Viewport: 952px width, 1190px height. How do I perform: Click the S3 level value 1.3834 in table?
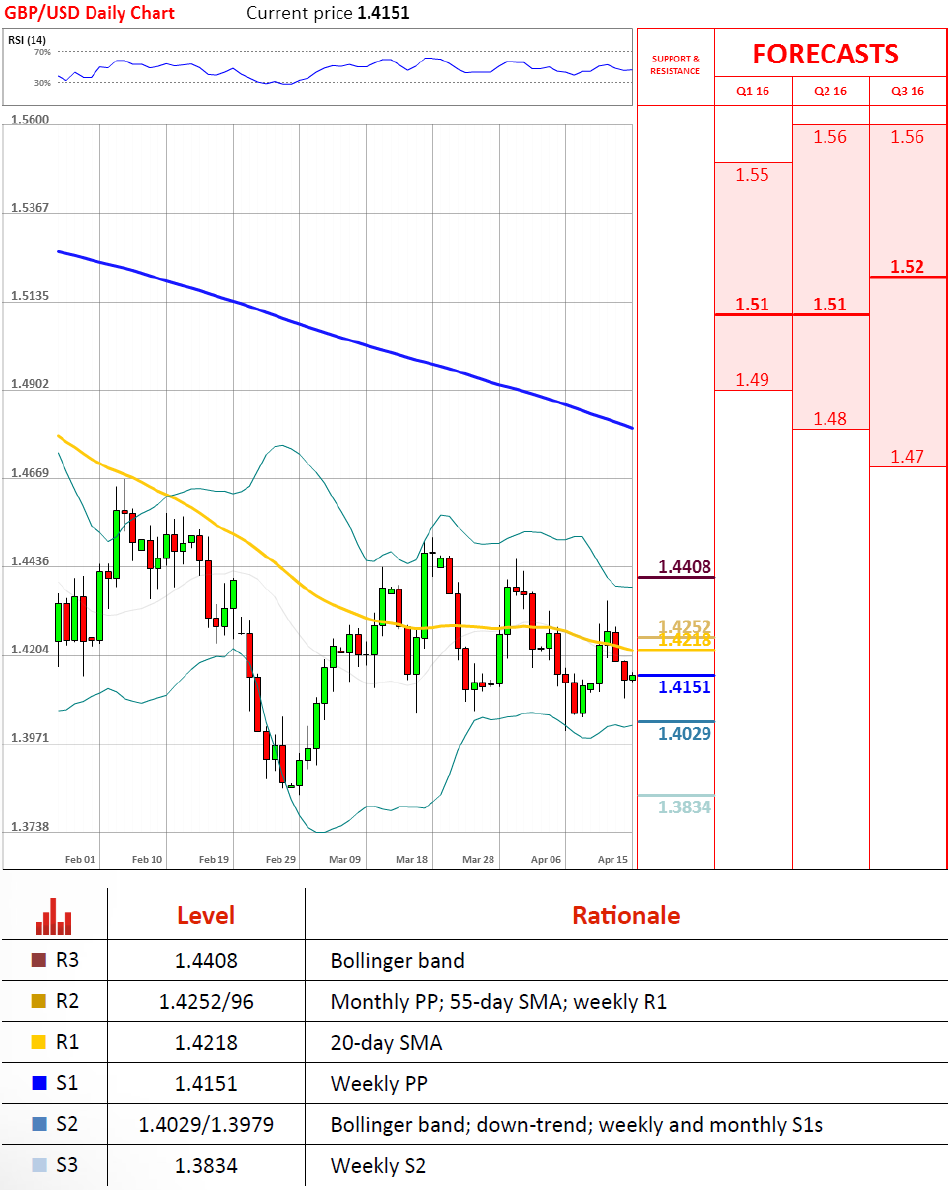[206, 1166]
